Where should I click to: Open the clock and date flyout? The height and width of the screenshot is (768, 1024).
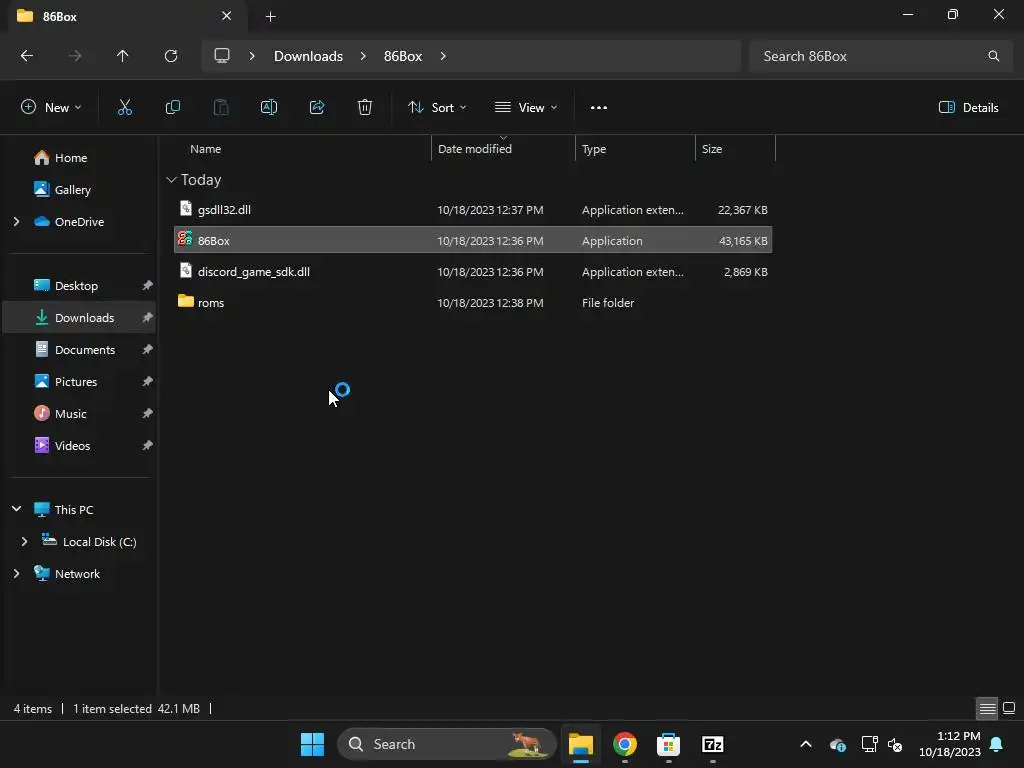[950, 744]
